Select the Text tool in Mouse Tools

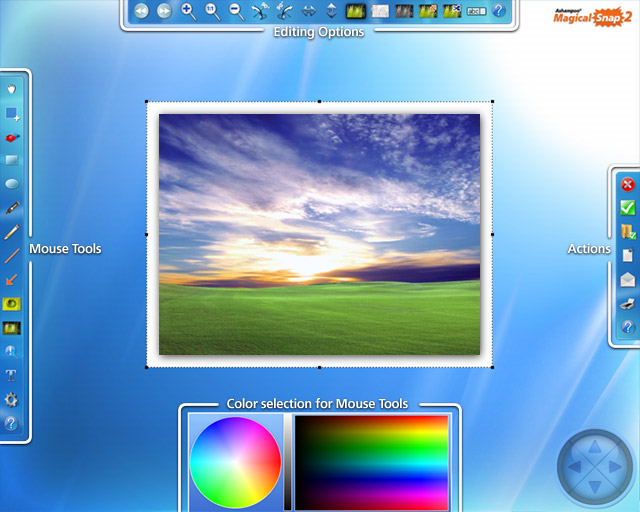tap(12, 375)
